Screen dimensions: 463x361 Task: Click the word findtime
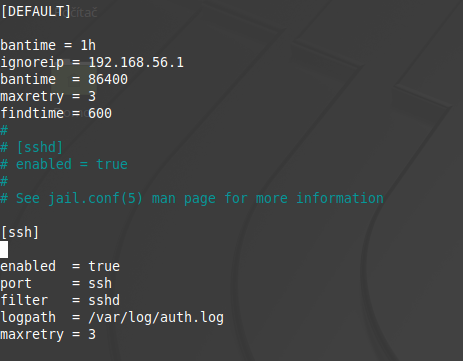pyautogui.click(x=32, y=113)
